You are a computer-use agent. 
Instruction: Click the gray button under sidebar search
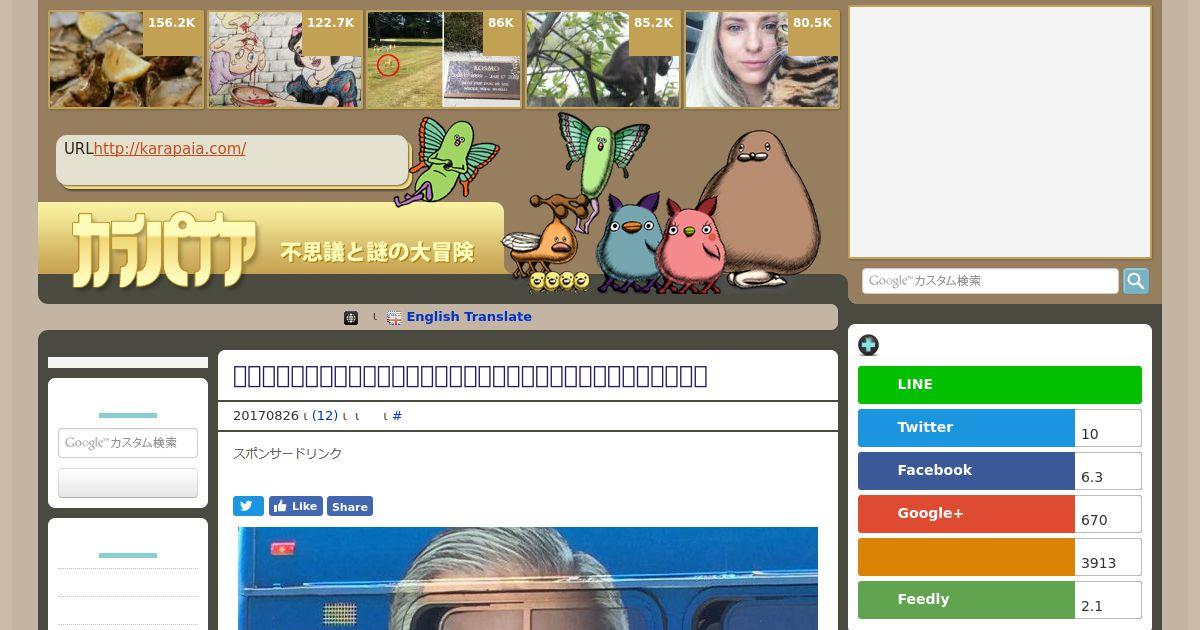click(128, 483)
